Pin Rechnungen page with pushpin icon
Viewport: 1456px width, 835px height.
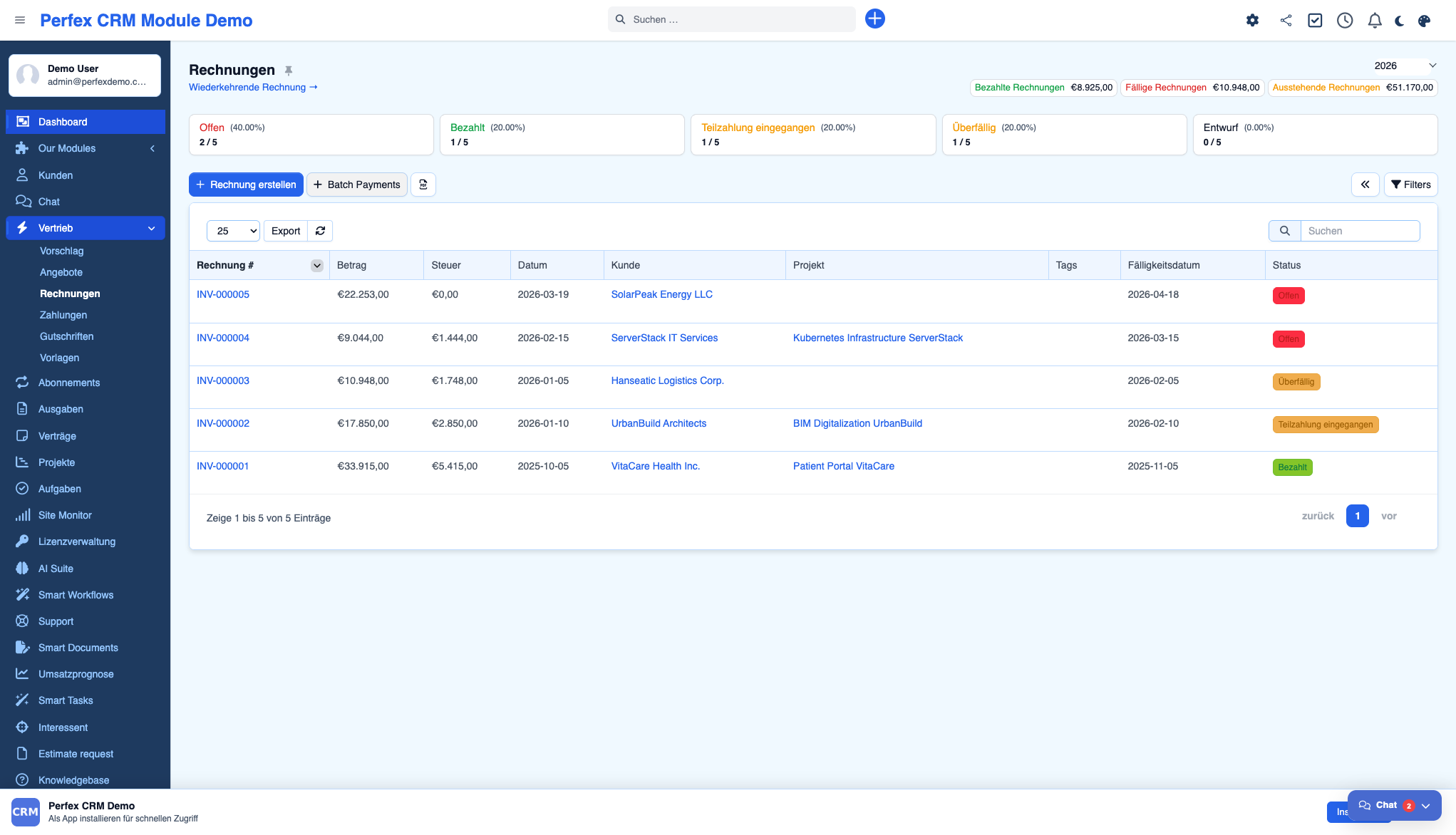point(289,71)
